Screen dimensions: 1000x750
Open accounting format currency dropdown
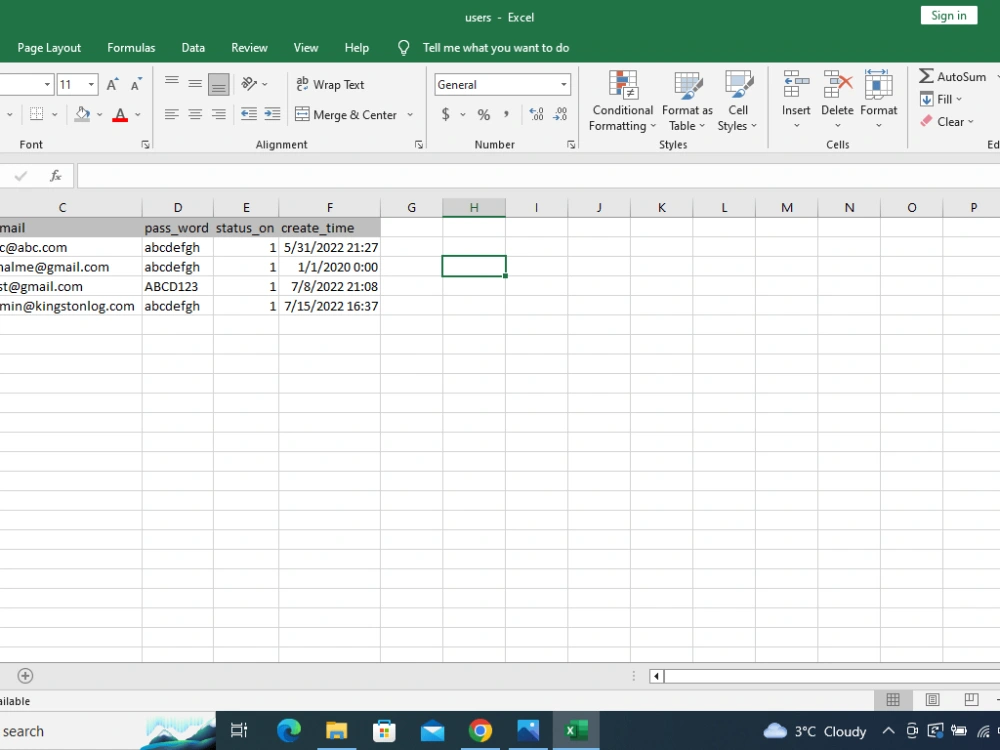coord(462,115)
